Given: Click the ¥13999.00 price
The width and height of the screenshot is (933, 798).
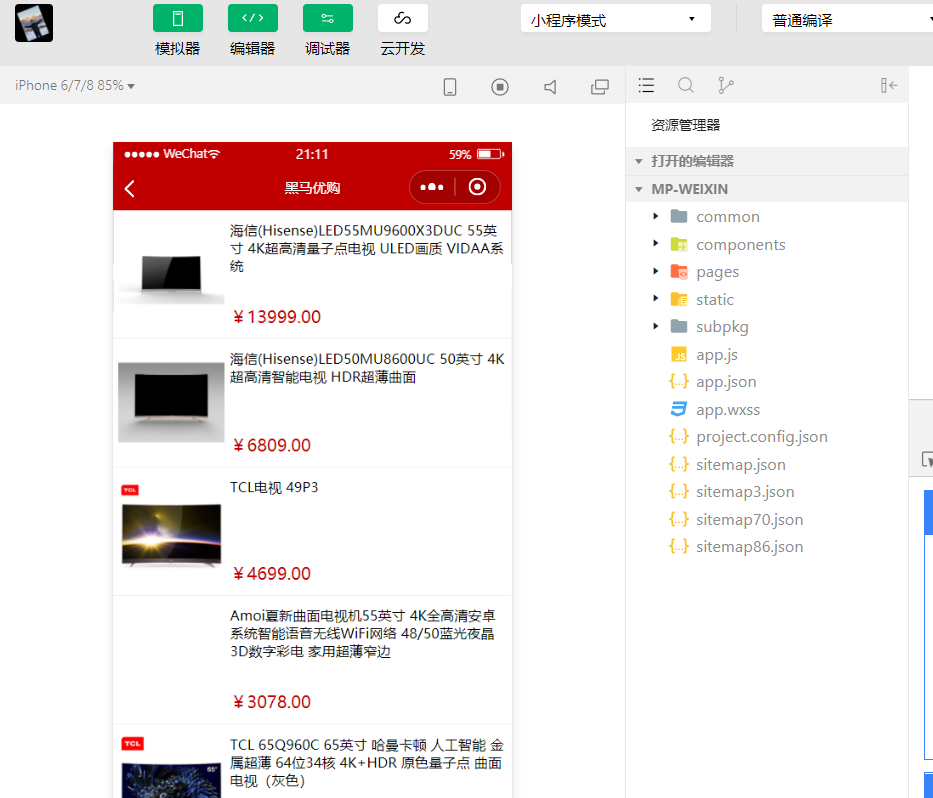Looking at the screenshot, I should tap(277, 317).
